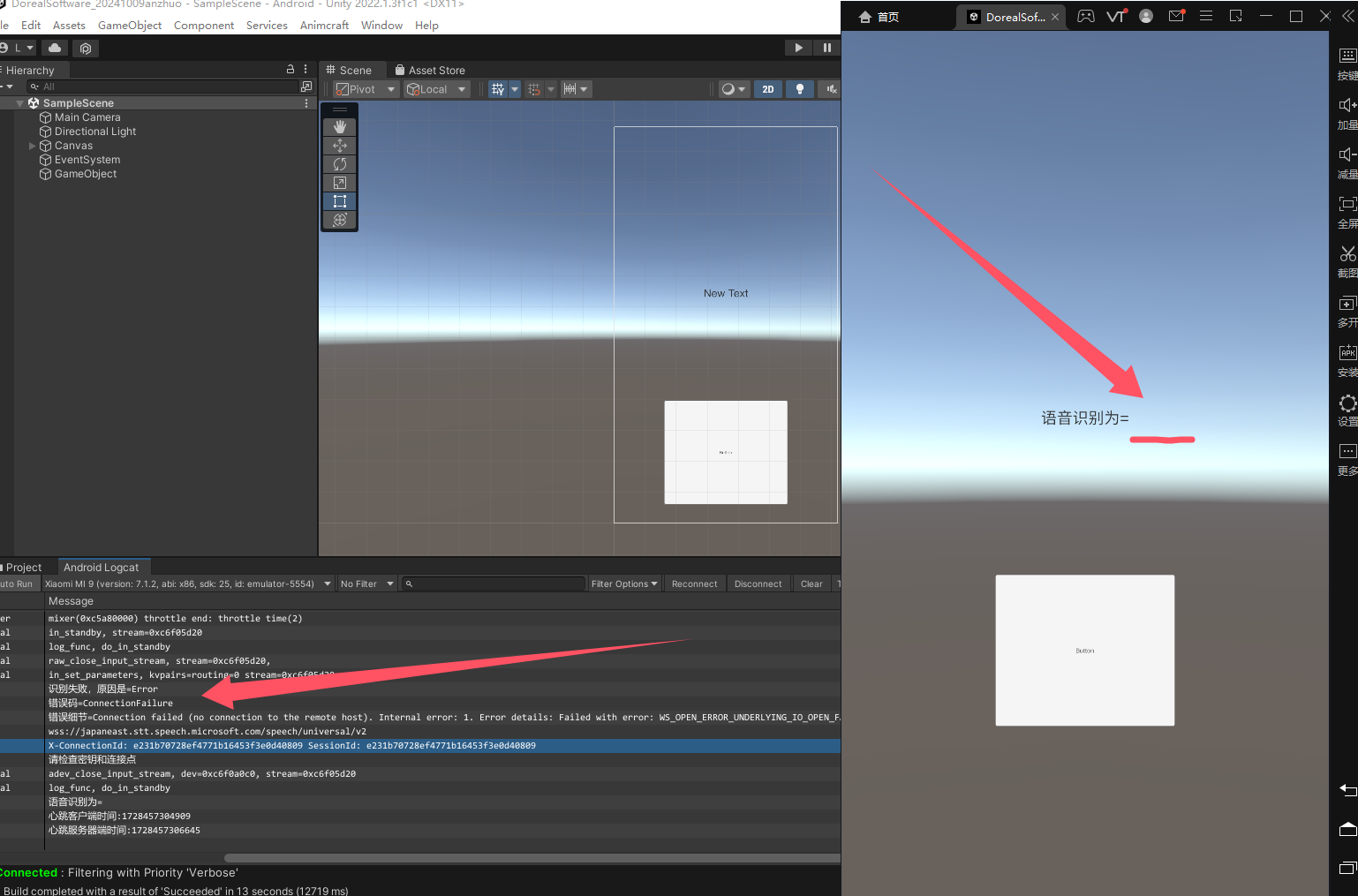The width and height of the screenshot is (1358, 896).
Task: Open the emulator hamburger menu icon
Action: pos(1206,16)
